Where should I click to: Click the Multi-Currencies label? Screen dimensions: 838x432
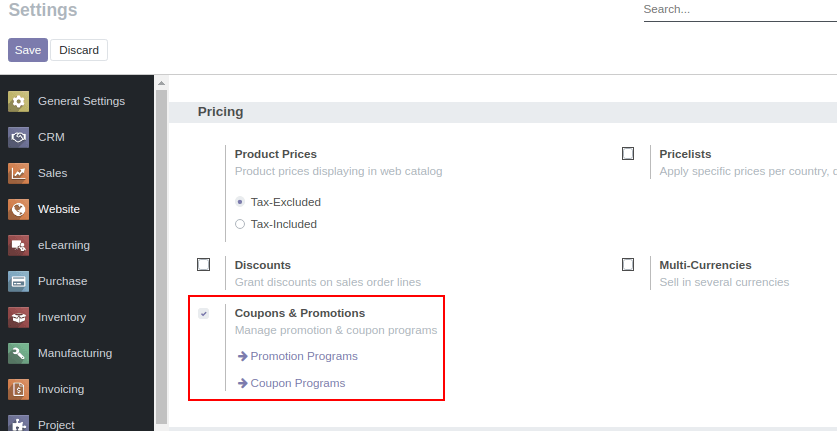705,265
